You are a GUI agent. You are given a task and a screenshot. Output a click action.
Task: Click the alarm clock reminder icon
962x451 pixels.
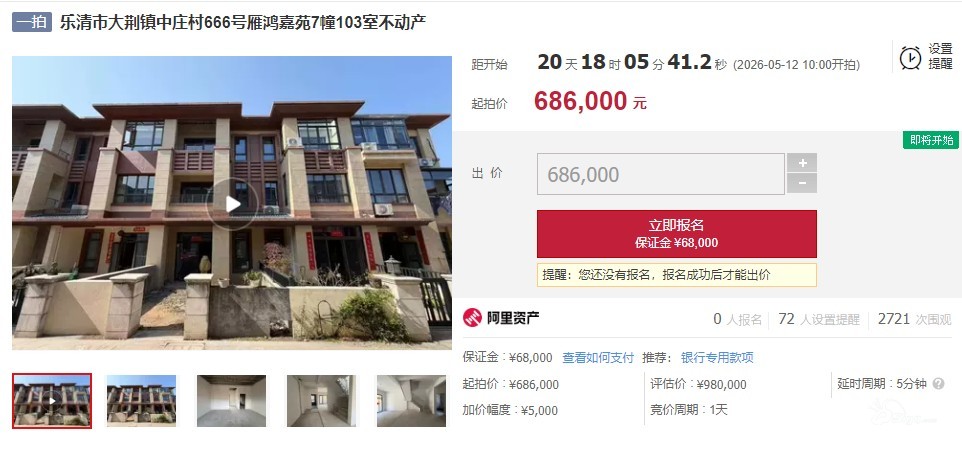tap(910, 57)
